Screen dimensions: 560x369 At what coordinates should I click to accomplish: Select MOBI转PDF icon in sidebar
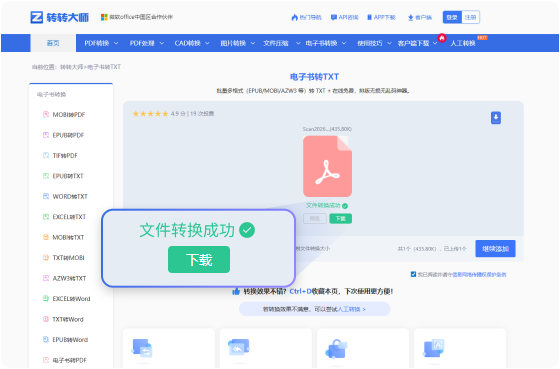click(46, 114)
